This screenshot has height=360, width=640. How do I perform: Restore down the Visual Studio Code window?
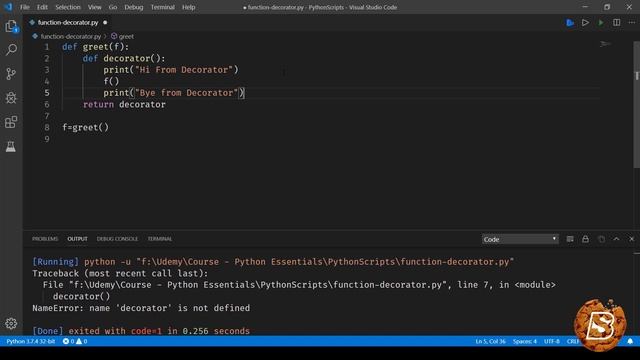(607, 7)
